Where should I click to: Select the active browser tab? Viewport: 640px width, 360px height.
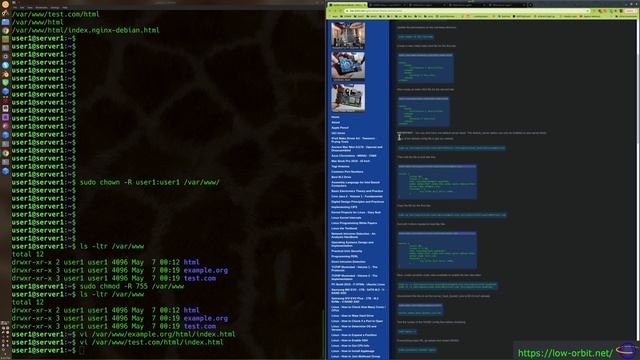(x=347, y=5)
